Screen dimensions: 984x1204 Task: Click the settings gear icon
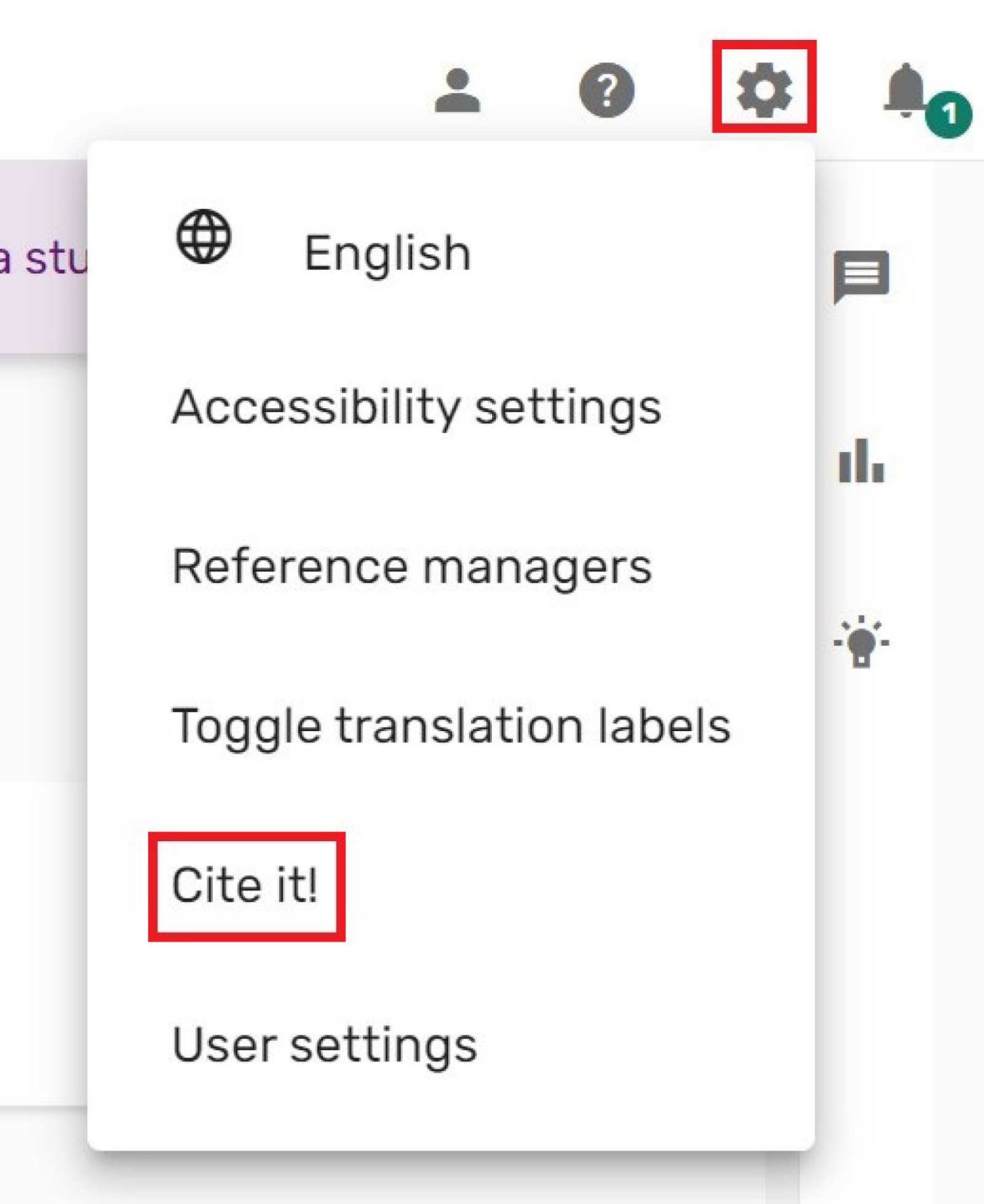[x=763, y=90]
